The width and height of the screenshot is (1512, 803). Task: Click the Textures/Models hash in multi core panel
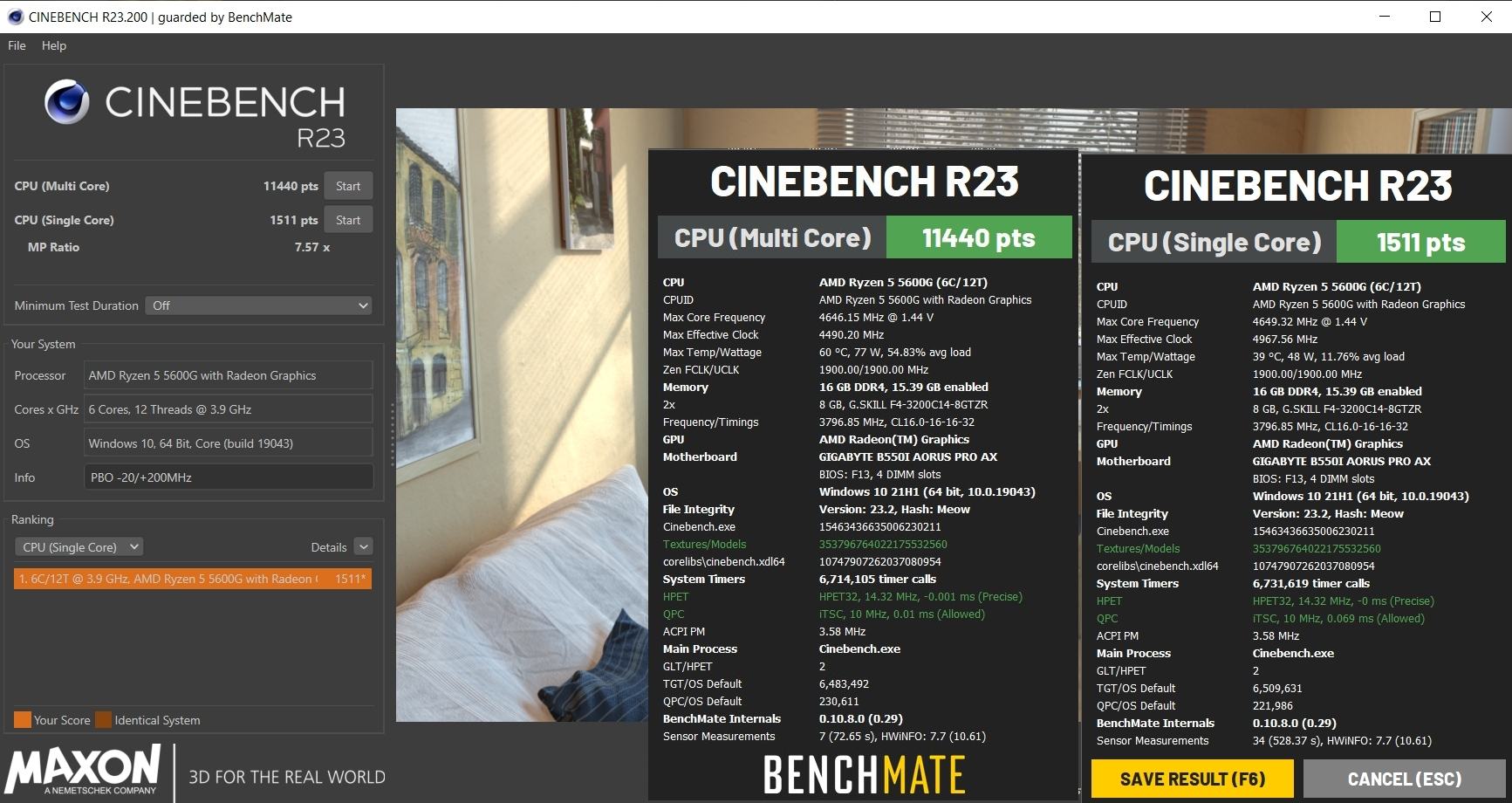(x=883, y=544)
